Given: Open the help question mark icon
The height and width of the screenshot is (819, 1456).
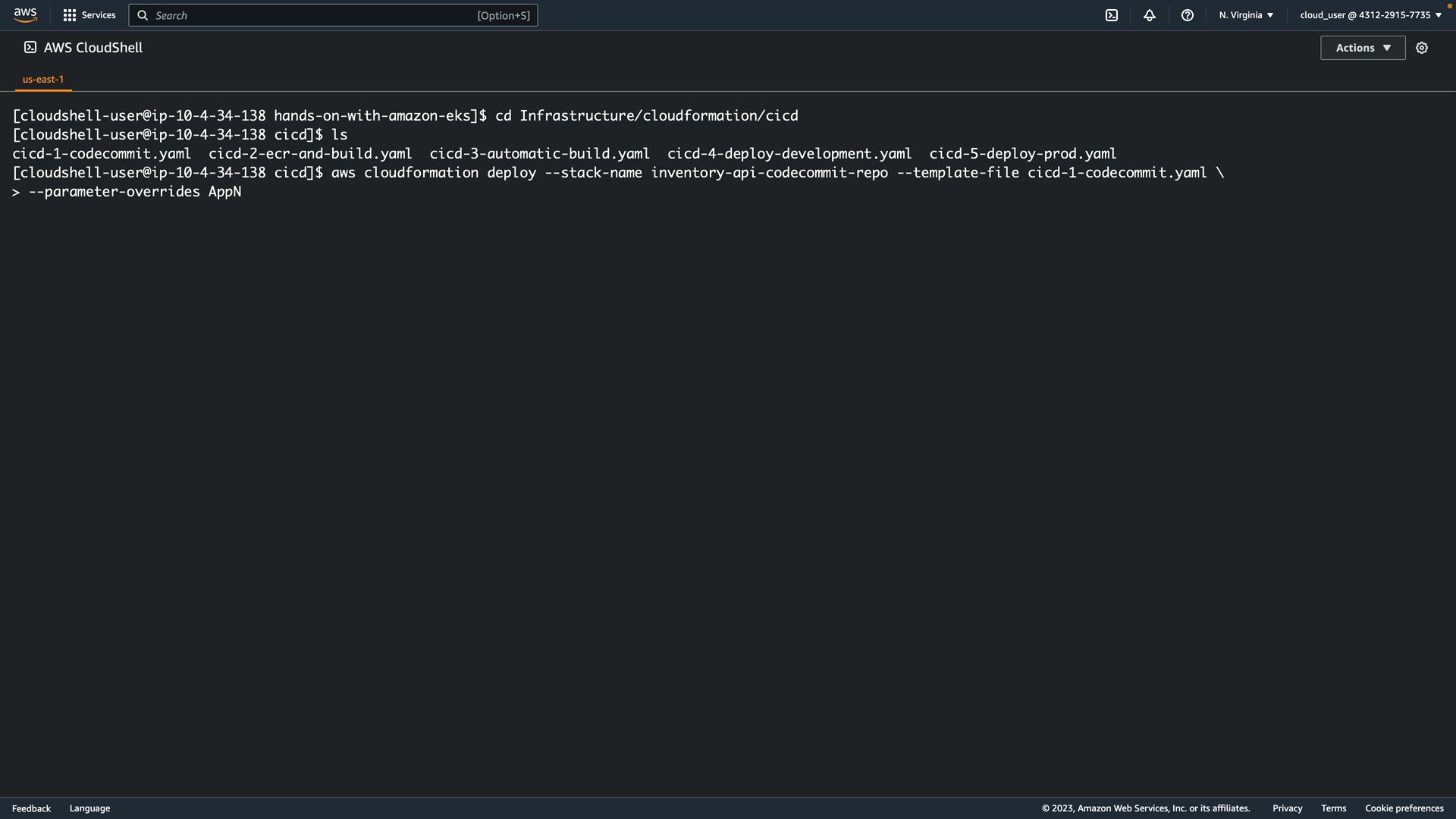Looking at the screenshot, I should [x=1188, y=15].
